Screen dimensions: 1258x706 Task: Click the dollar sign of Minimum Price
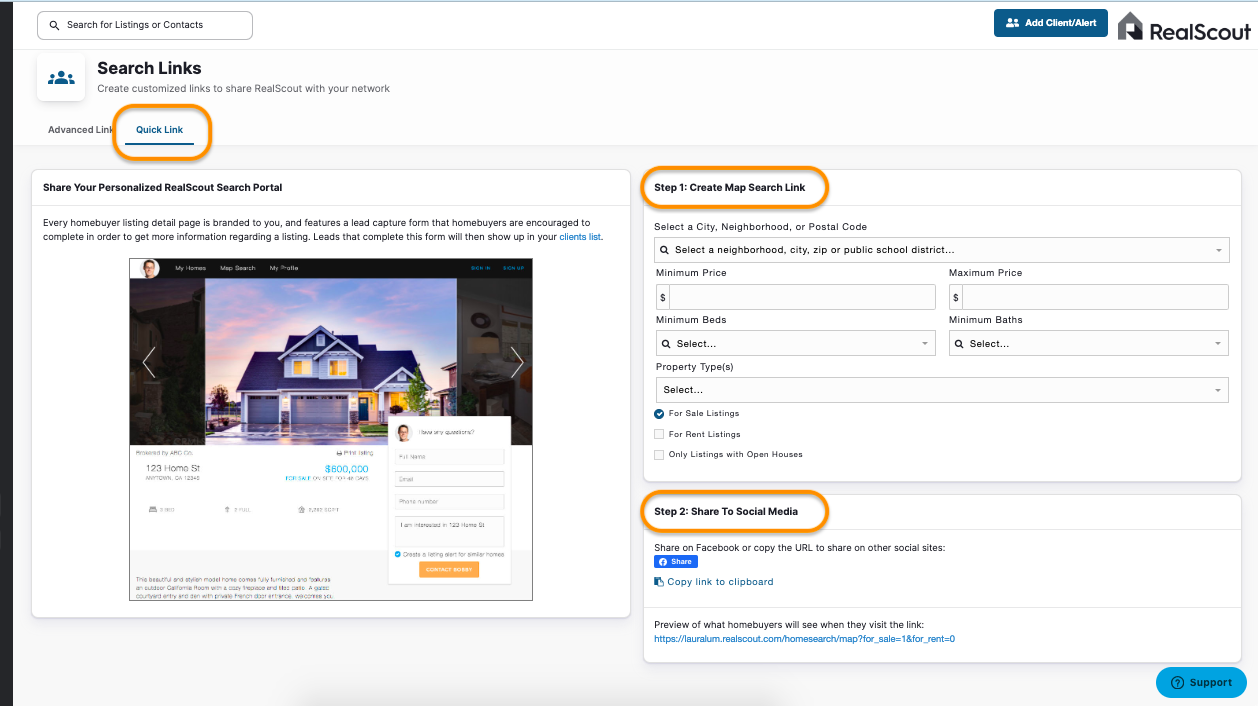[662, 297]
